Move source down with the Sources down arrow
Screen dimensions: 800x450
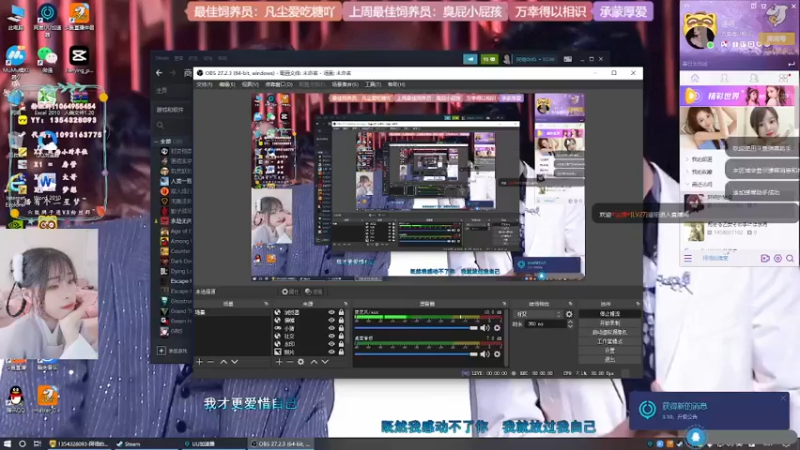click(325, 362)
